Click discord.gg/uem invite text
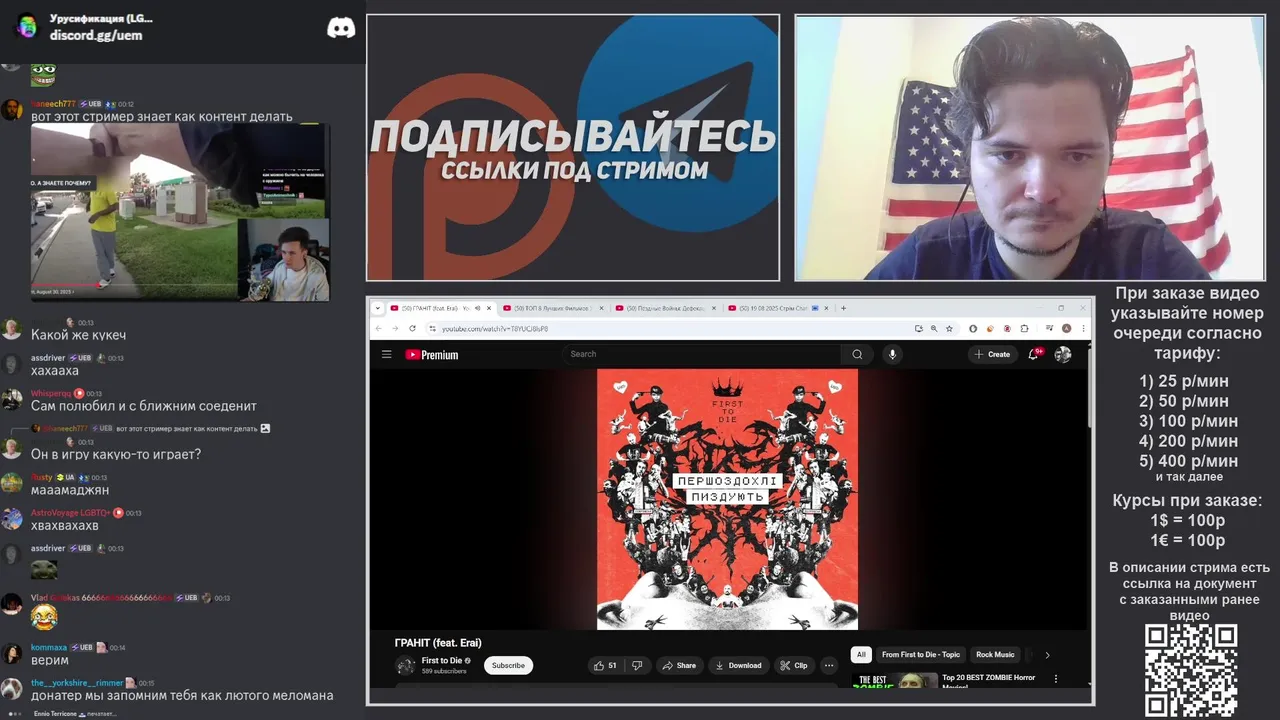 [x=96, y=35]
